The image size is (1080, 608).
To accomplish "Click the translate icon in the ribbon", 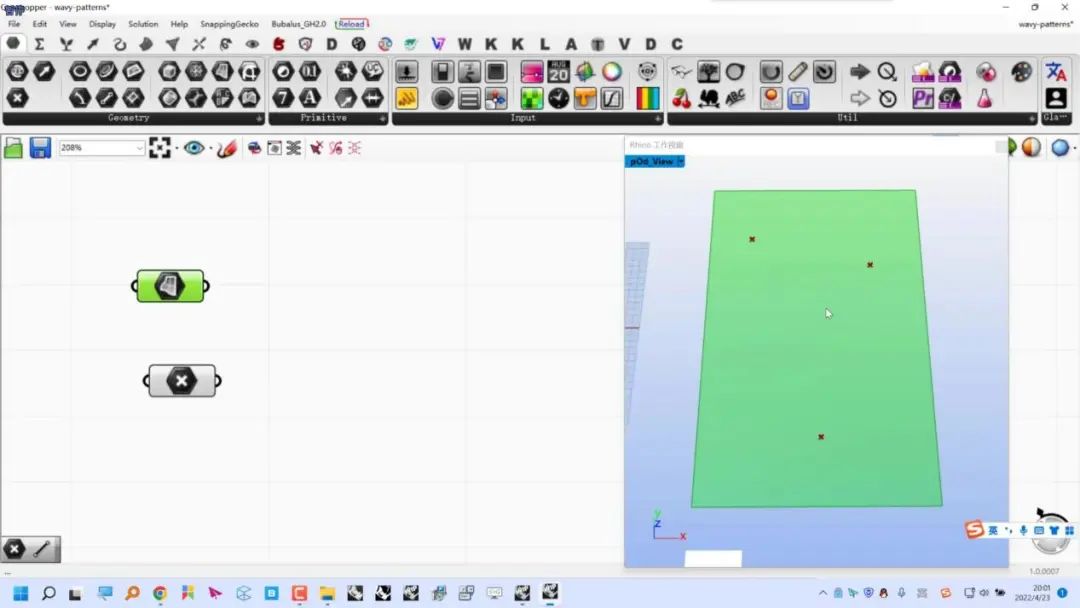I will (1055, 72).
